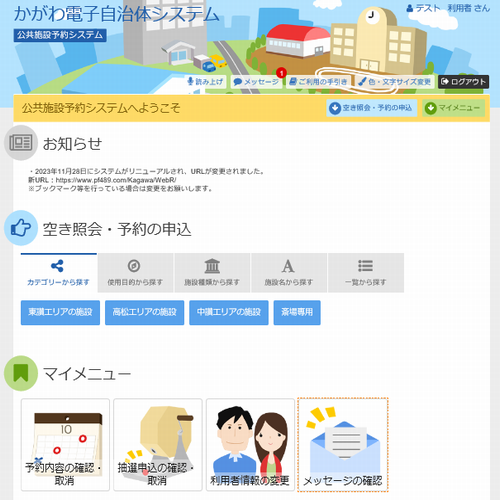Switch to the 施設名から探す tab
Viewport: 500px width, 500px height.
tap(289, 273)
